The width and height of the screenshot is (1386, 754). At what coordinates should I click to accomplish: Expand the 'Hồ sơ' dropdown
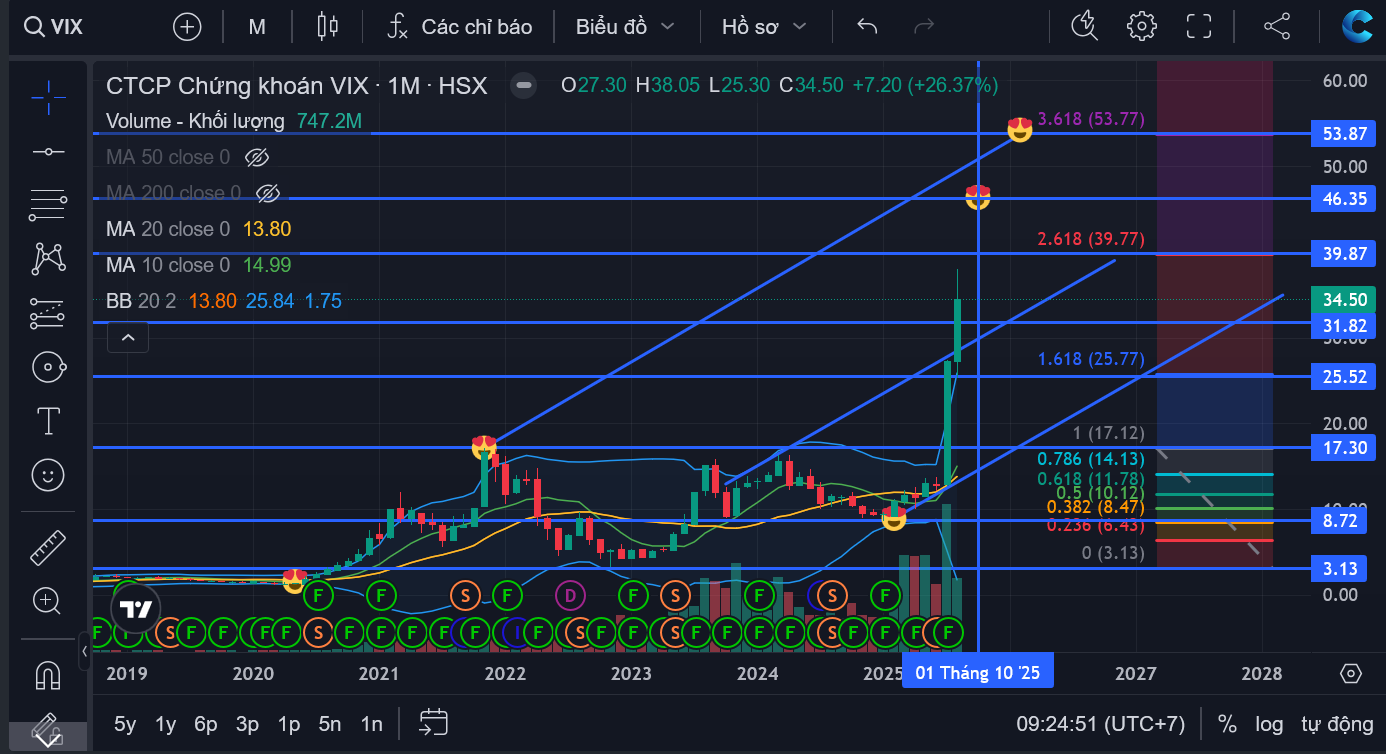coord(764,27)
